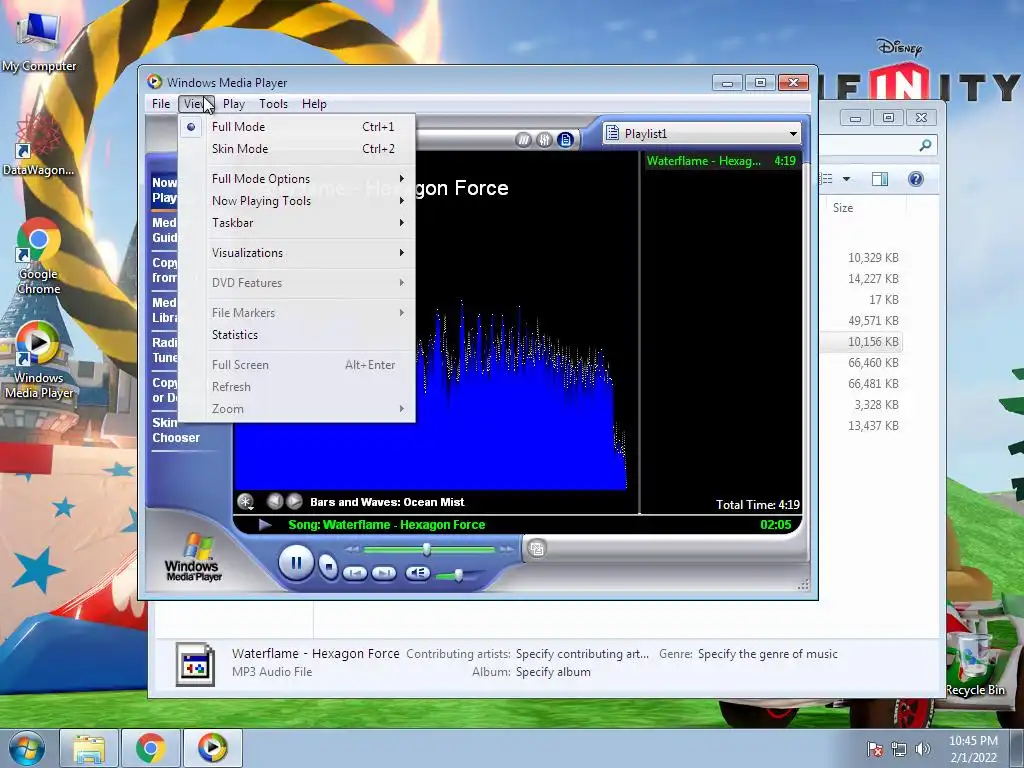Open the Media Guide tab
This screenshot has width=1024, height=768.
point(164,230)
